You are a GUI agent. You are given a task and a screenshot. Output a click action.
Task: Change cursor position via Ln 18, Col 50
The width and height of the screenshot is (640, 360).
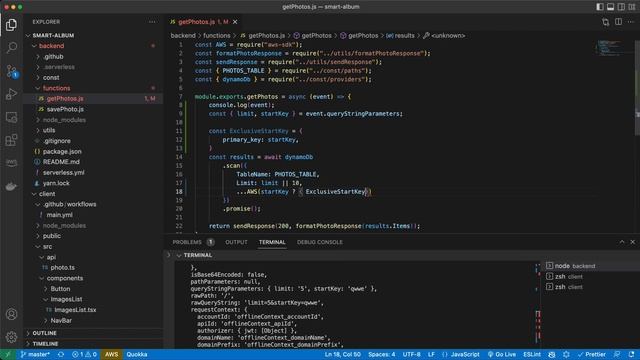point(342,354)
